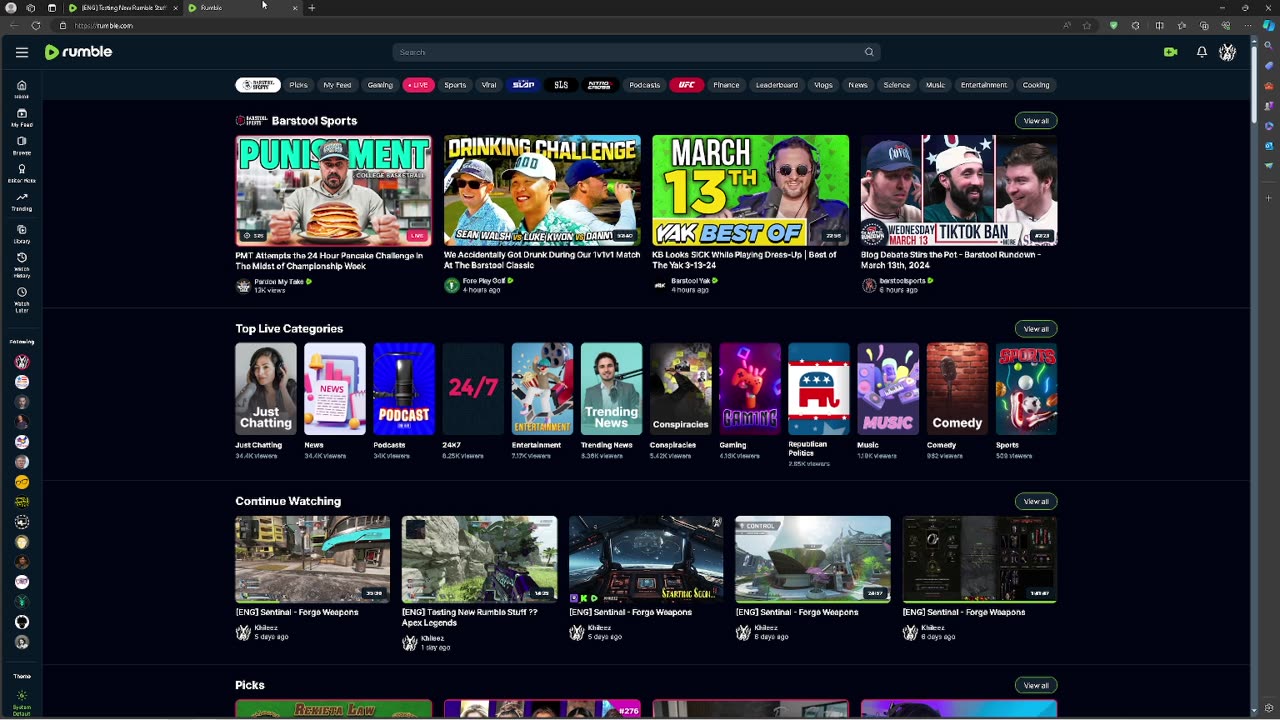The width and height of the screenshot is (1280, 720).
Task: Open browser split screen icon
Action: (x=1159, y=25)
